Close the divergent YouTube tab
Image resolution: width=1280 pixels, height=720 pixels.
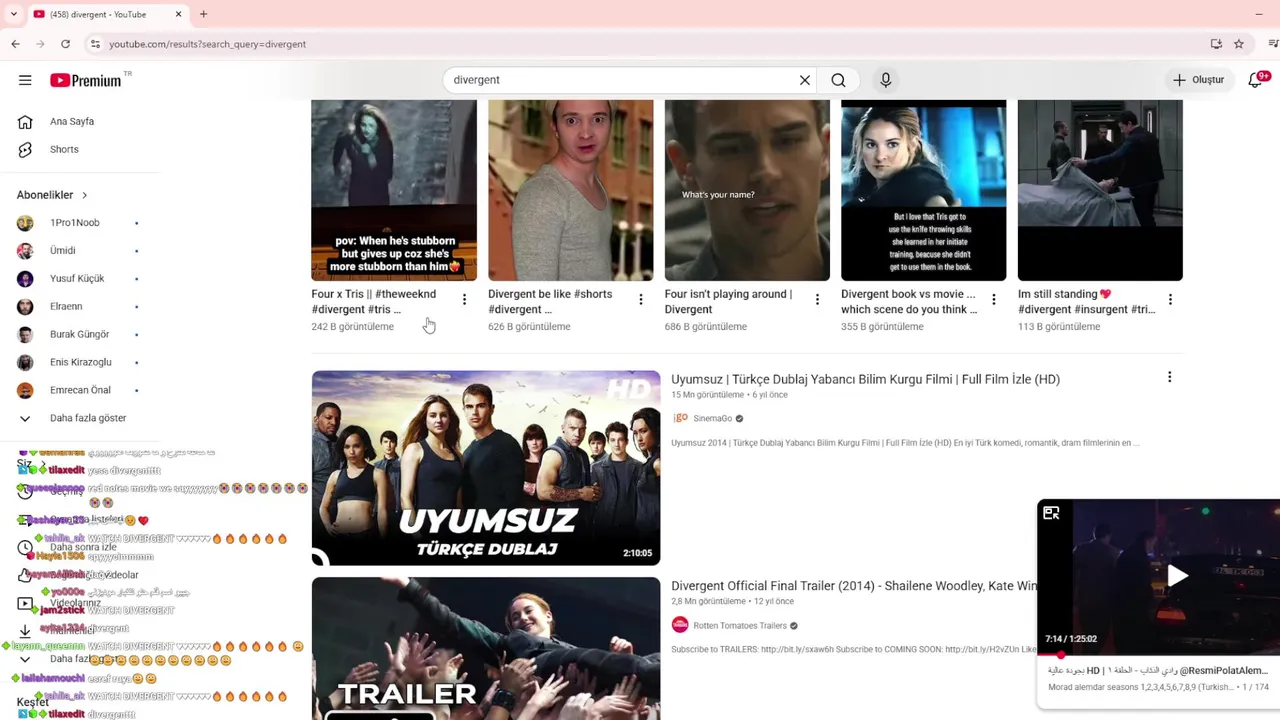179,14
